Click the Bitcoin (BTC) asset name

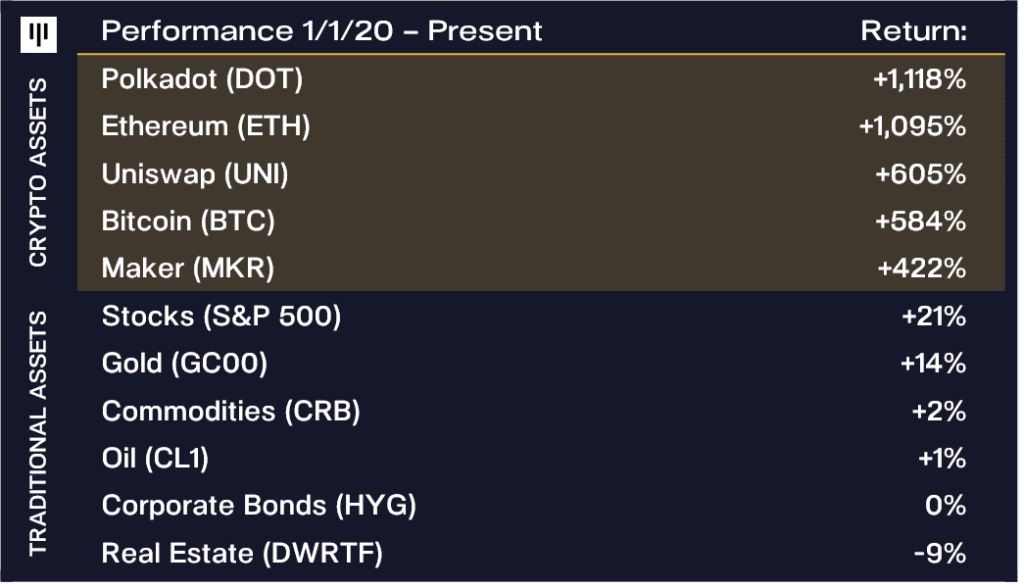pyautogui.click(x=188, y=221)
